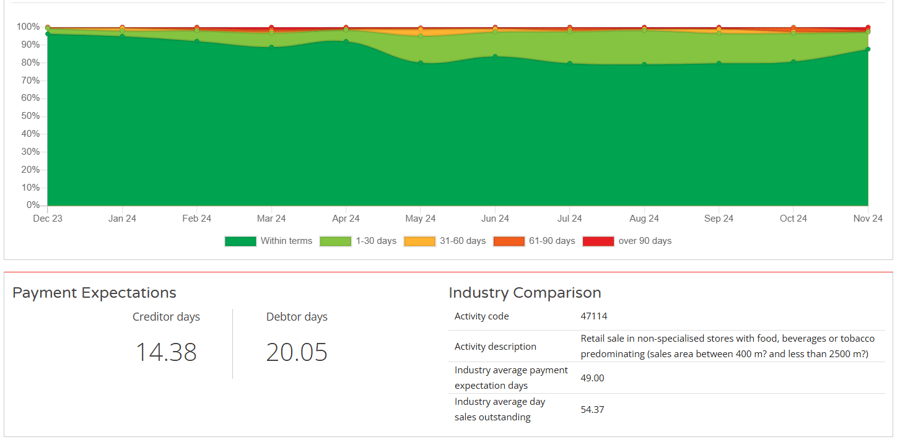Select Within terms data point at May 24
Viewport: 900px width, 442px height.
421,63
